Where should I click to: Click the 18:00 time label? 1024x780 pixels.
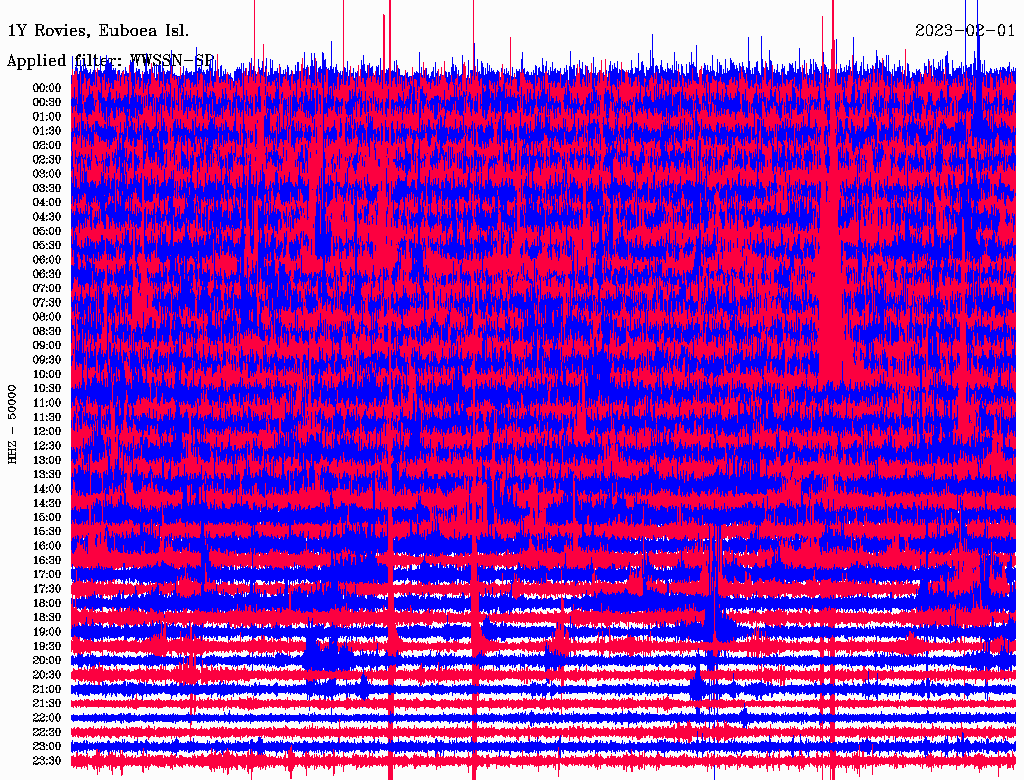(x=47, y=604)
